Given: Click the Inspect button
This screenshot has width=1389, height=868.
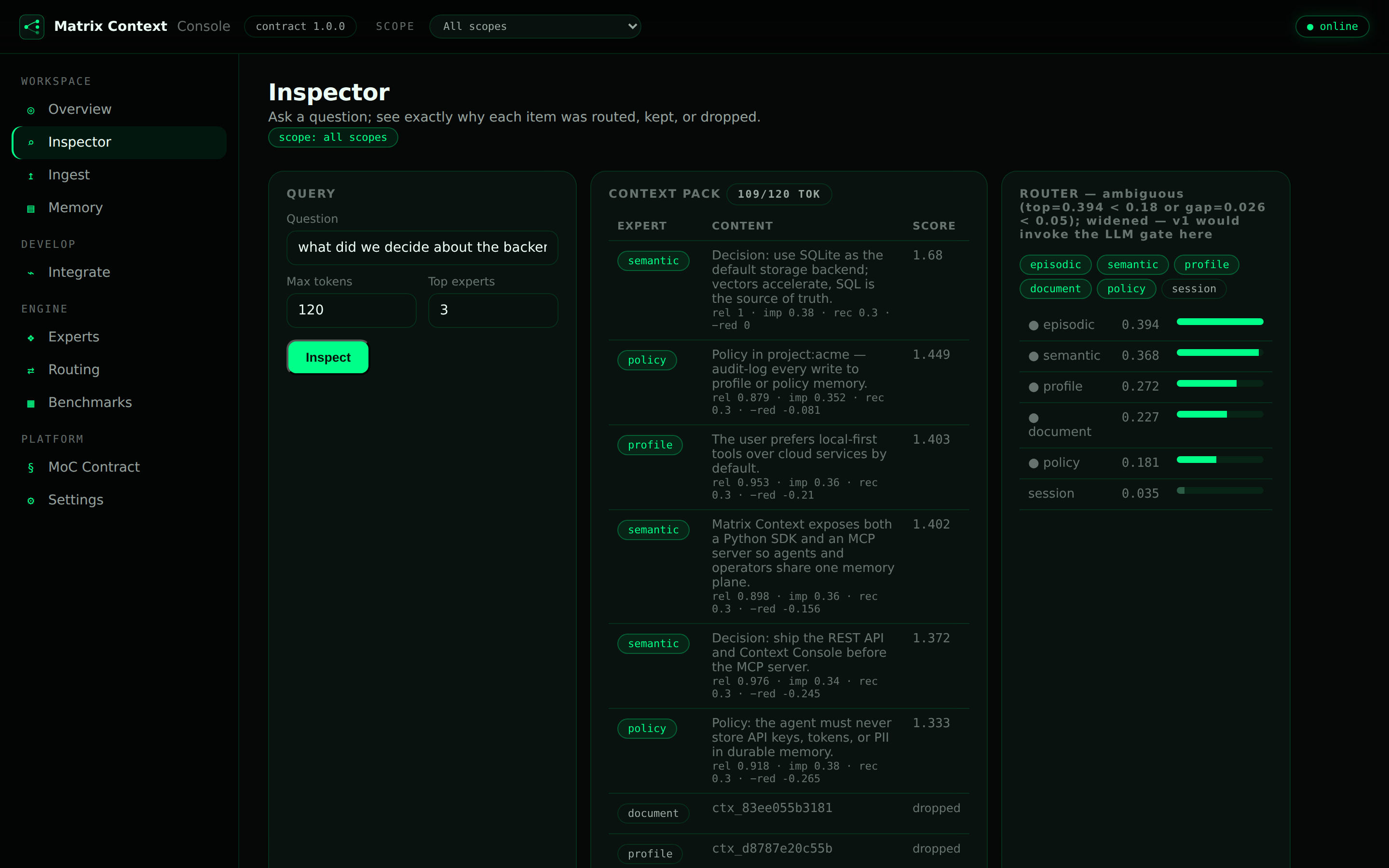Looking at the screenshot, I should pos(328,357).
